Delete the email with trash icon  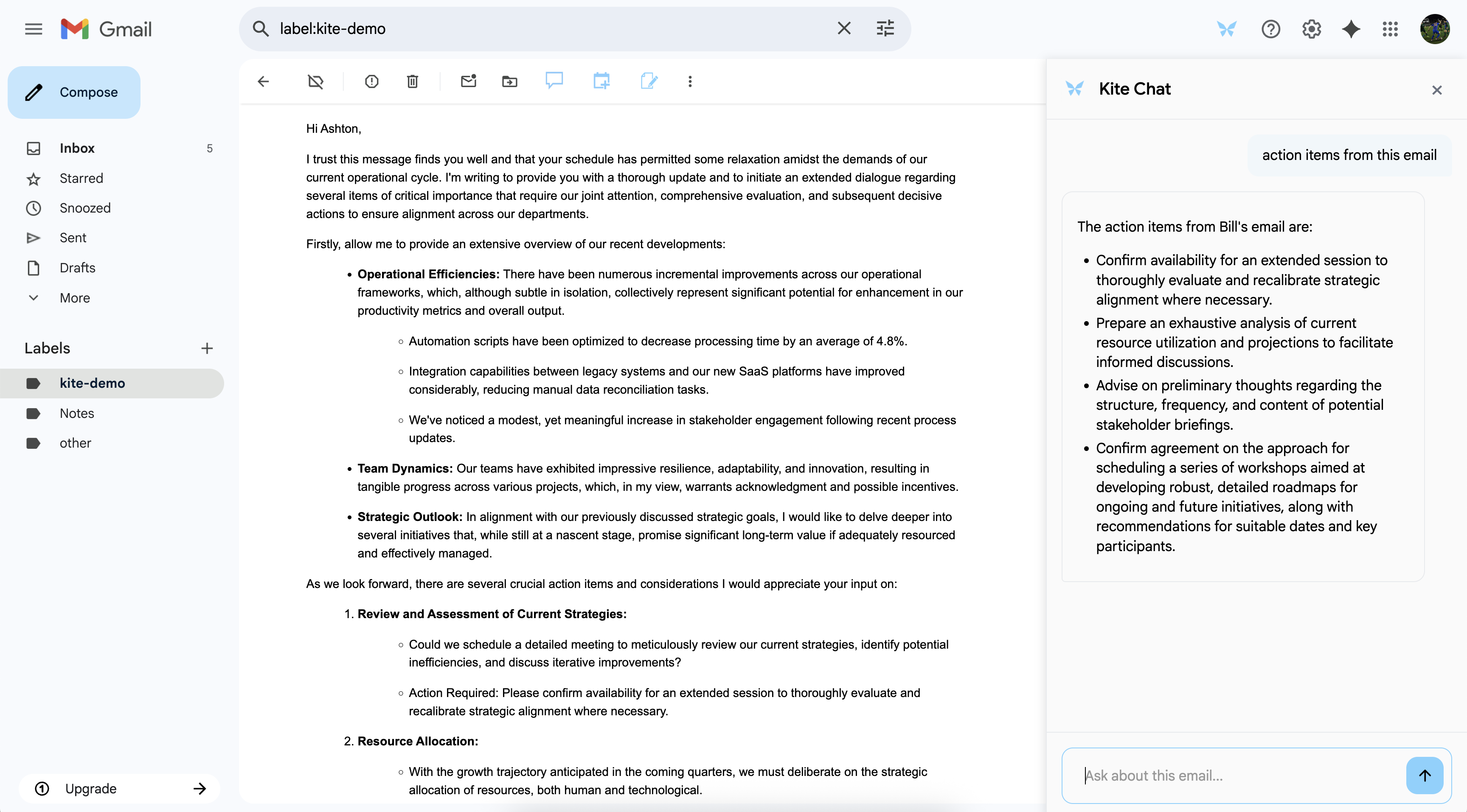412,81
